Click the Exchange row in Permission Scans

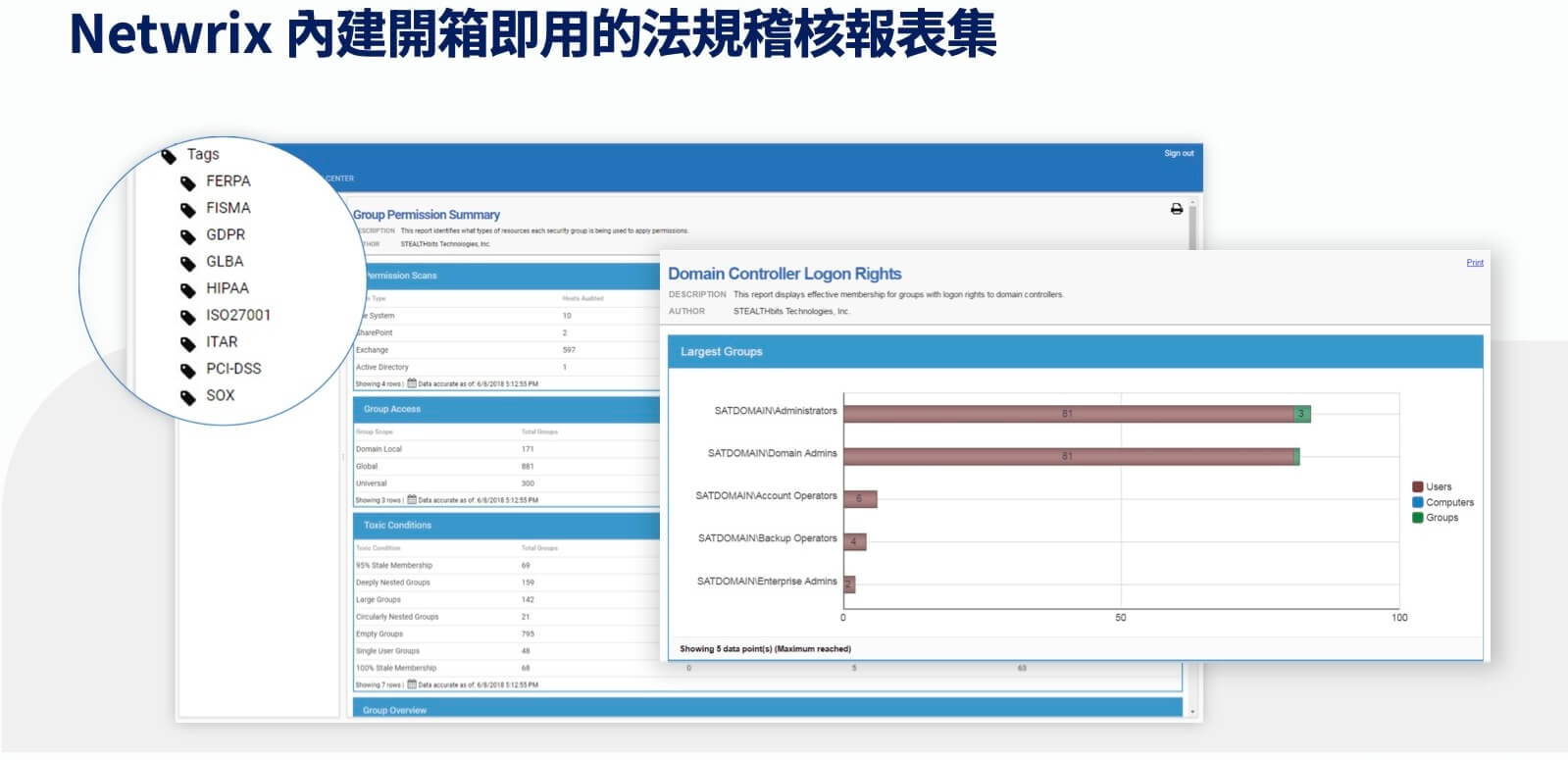(x=507, y=350)
